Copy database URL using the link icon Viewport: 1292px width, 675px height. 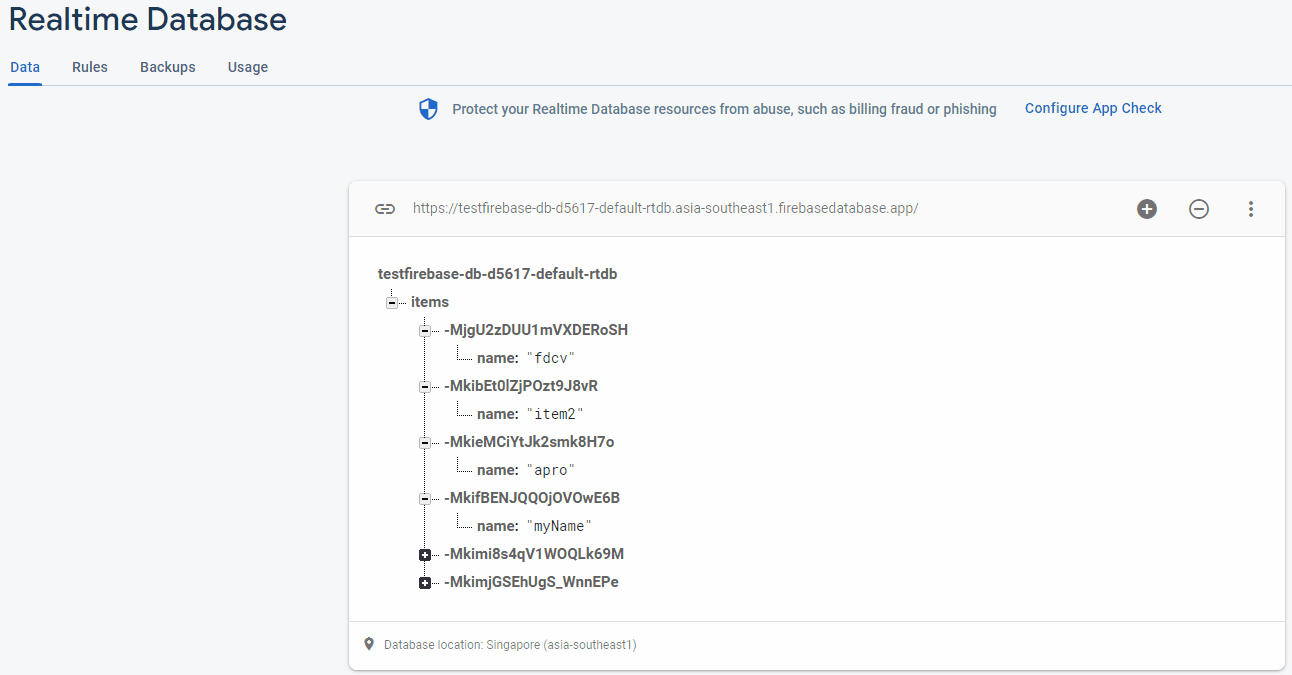point(384,209)
